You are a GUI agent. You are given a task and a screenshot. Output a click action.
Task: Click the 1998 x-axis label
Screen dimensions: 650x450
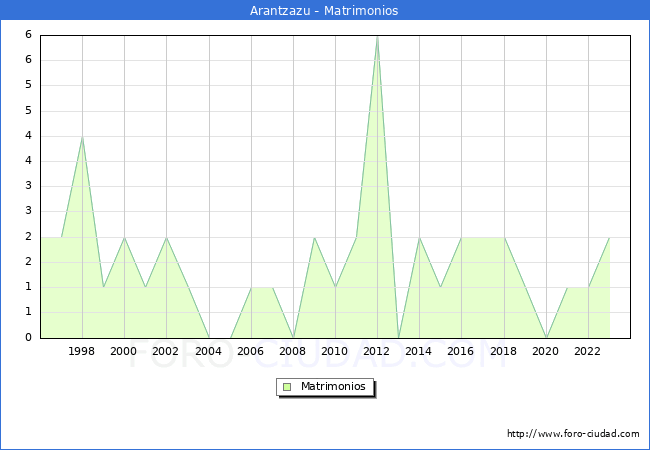tap(82, 351)
